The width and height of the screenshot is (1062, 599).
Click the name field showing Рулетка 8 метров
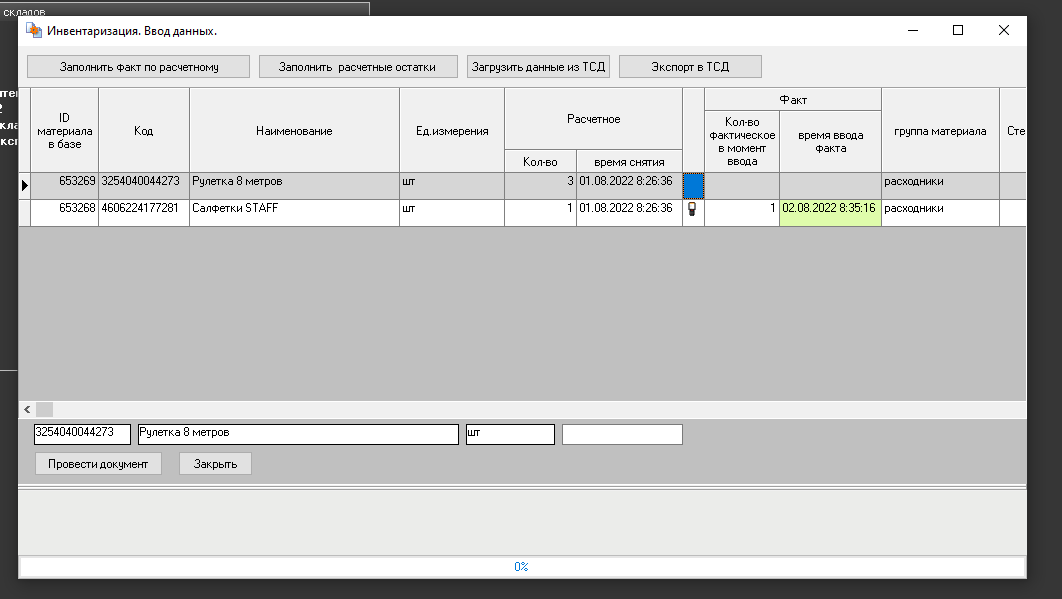[x=297, y=434]
